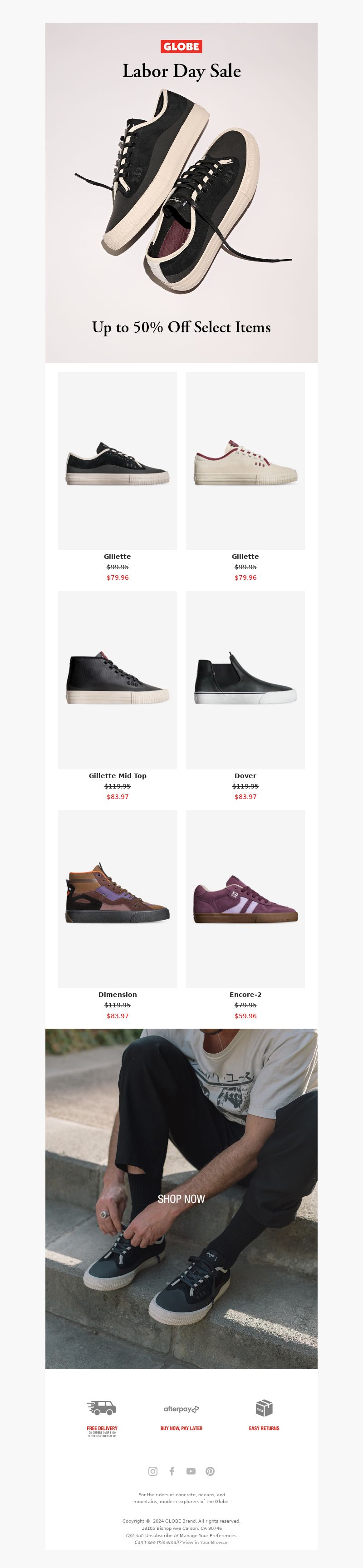Click the Unsubscribe link
363x1568 pixels.
(159, 1536)
